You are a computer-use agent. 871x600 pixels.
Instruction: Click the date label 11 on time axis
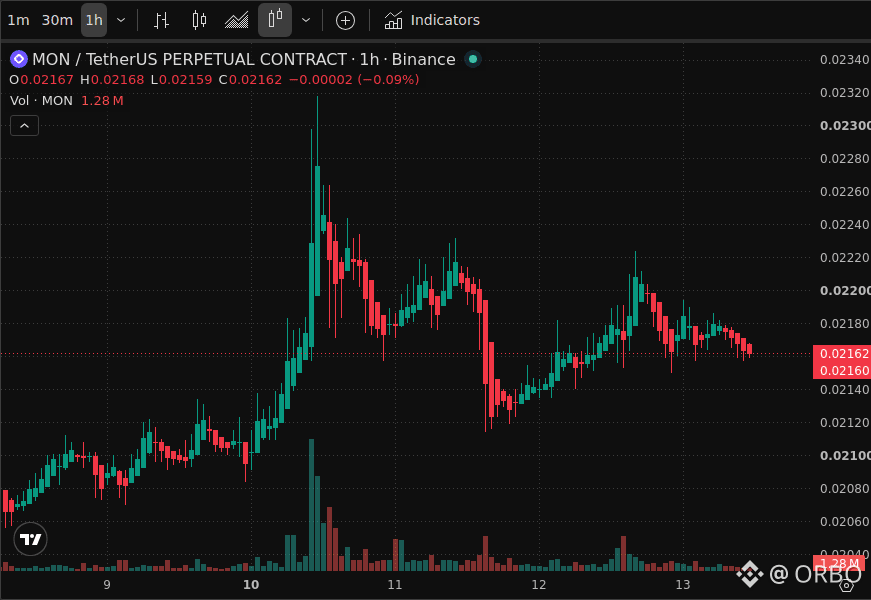(x=394, y=584)
